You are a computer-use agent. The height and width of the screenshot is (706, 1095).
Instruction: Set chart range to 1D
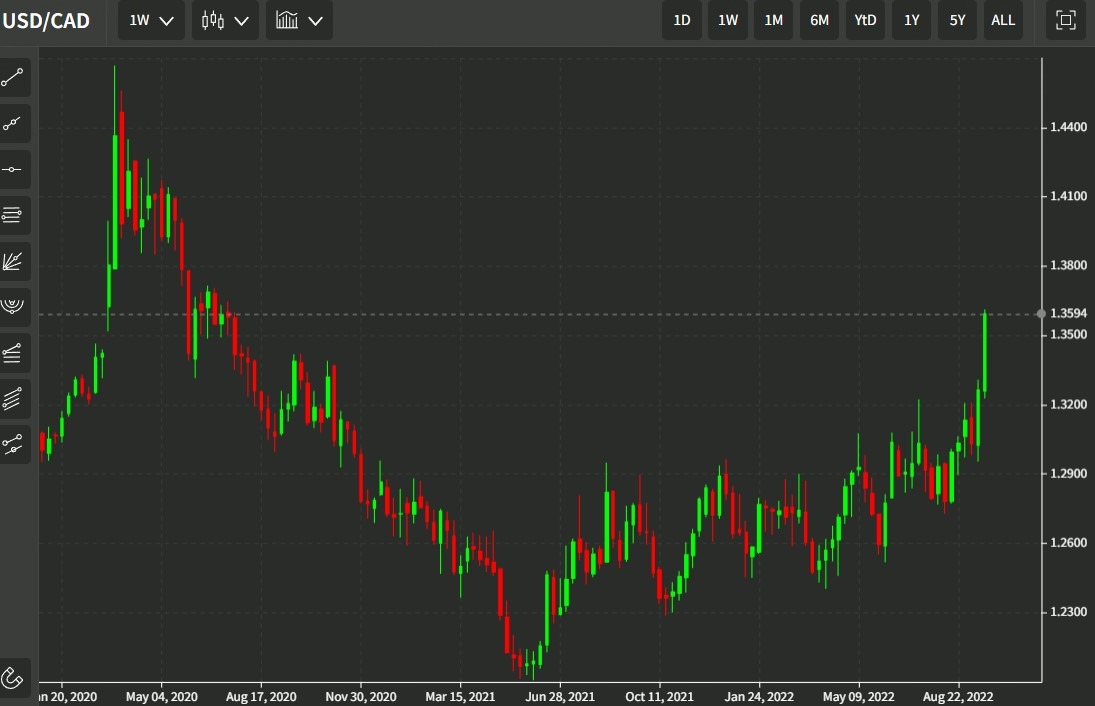point(682,20)
